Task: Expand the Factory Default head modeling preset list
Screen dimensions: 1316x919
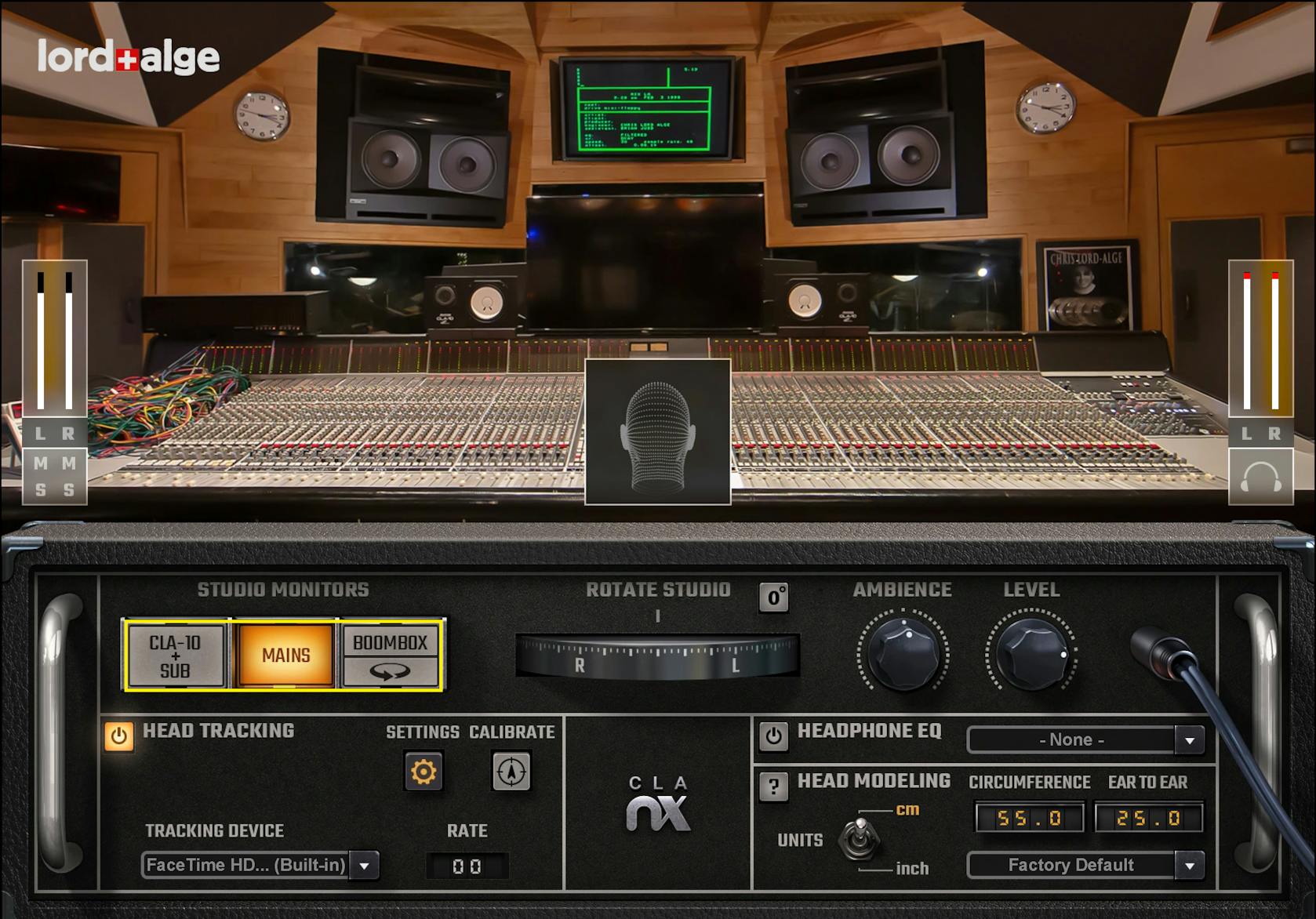Action: [1082, 866]
